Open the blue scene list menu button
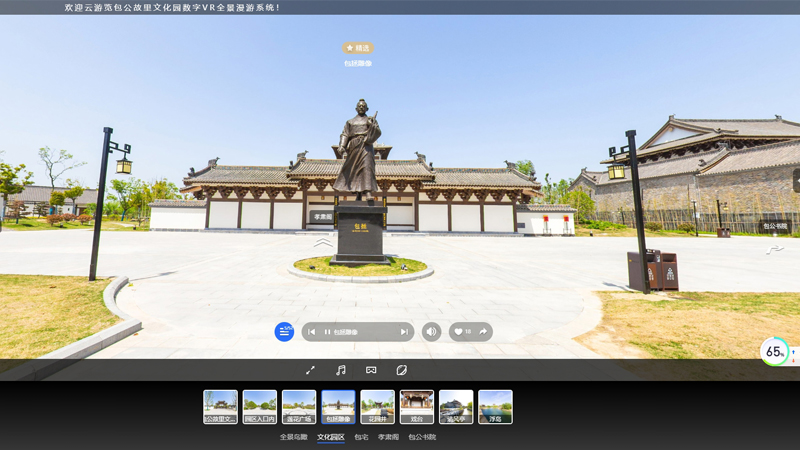The width and height of the screenshot is (800, 450). [x=284, y=332]
